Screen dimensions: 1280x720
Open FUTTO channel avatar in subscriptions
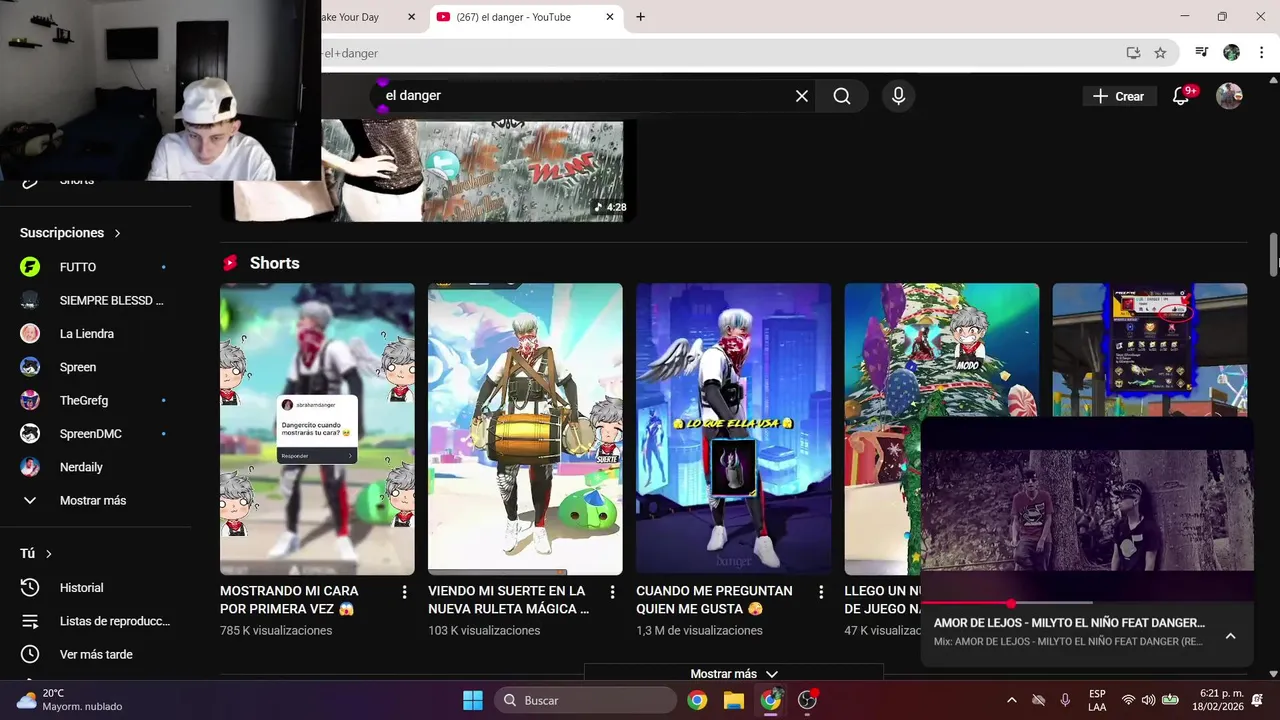coord(30,267)
